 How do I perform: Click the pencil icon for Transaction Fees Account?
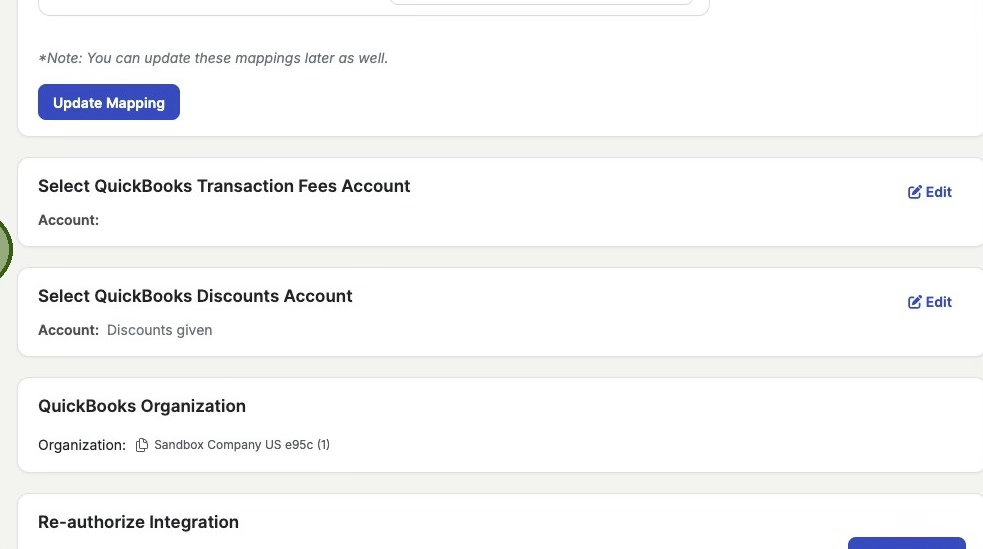[x=914, y=192]
